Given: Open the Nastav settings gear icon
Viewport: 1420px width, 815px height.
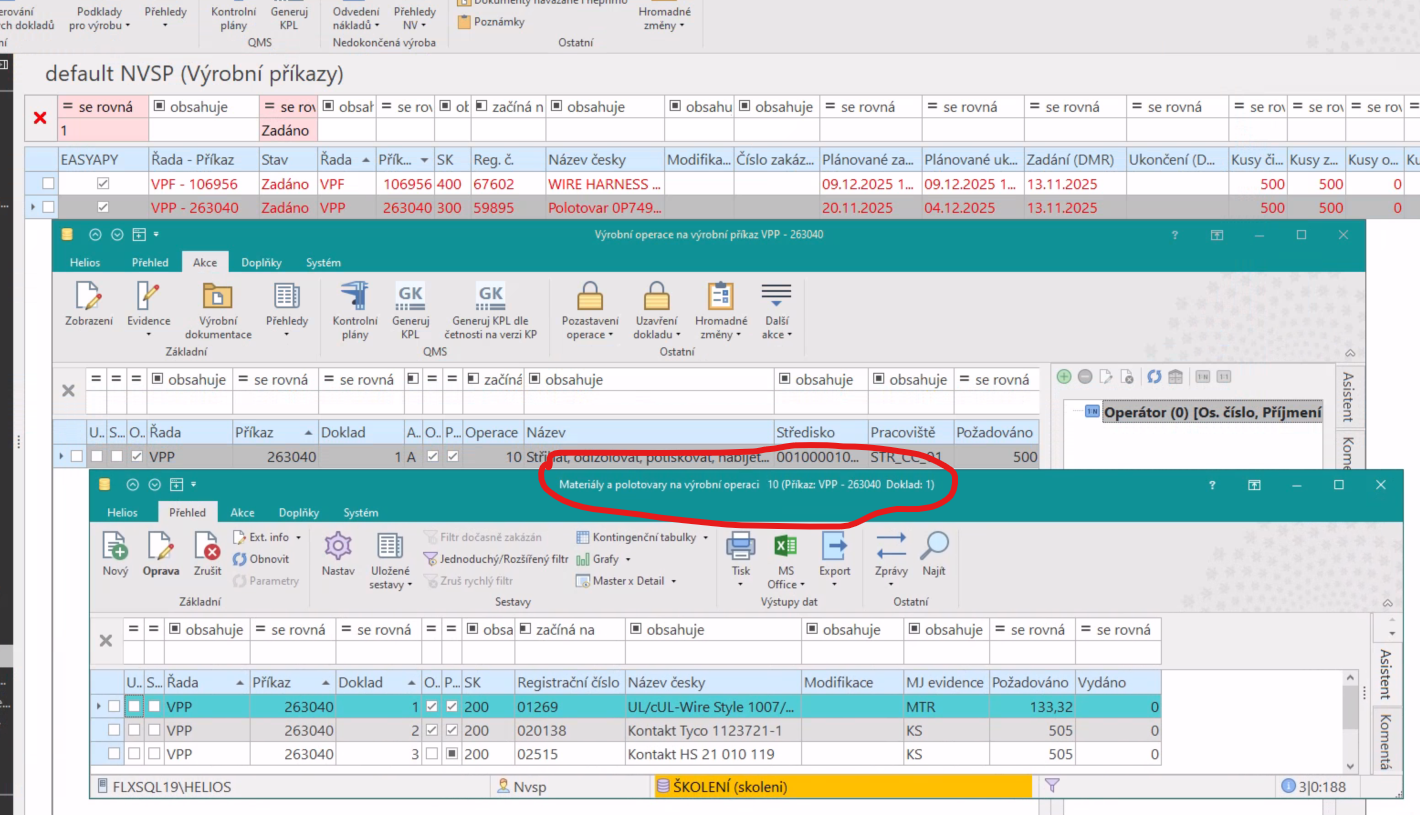Looking at the screenshot, I should 338,546.
